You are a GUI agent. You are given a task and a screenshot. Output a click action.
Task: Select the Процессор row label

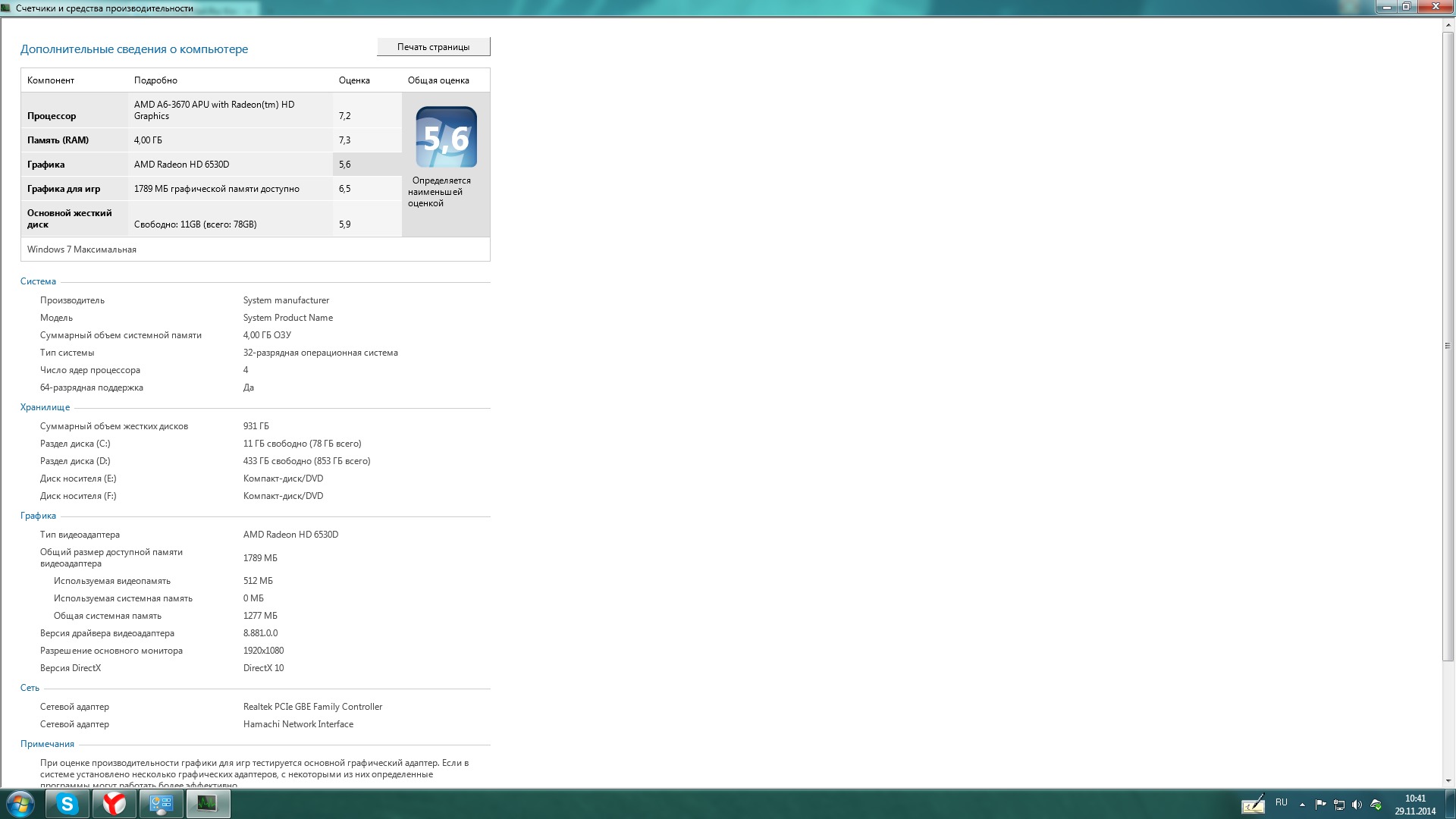tap(52, 116)
